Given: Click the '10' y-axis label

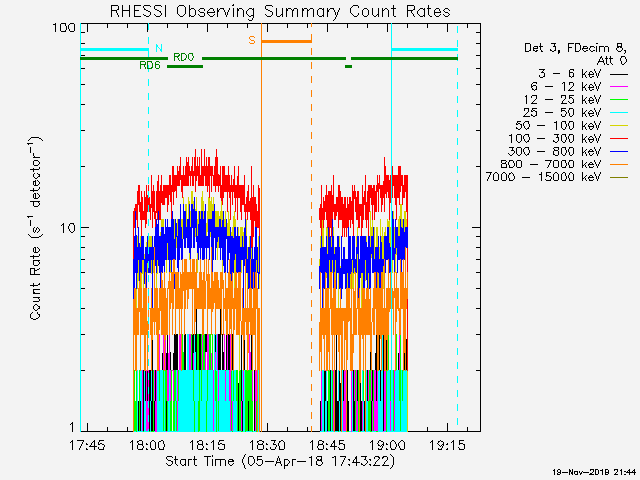Looking at the screenshot, I should 68,228.
